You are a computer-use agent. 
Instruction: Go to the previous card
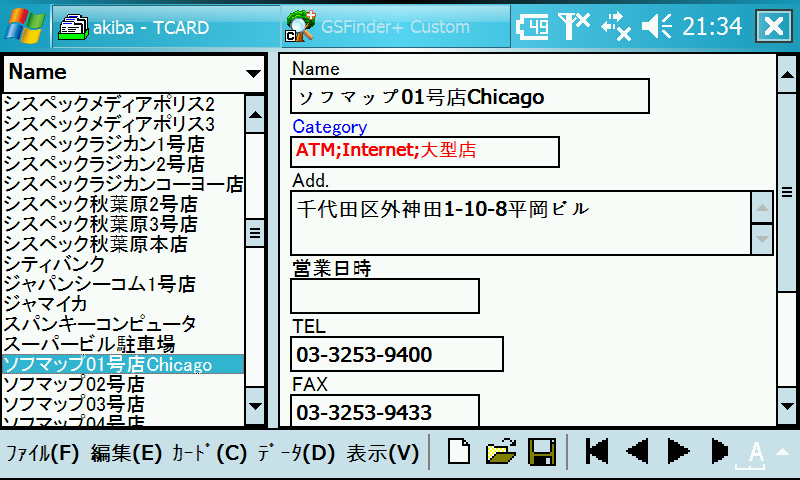(637, 451)
